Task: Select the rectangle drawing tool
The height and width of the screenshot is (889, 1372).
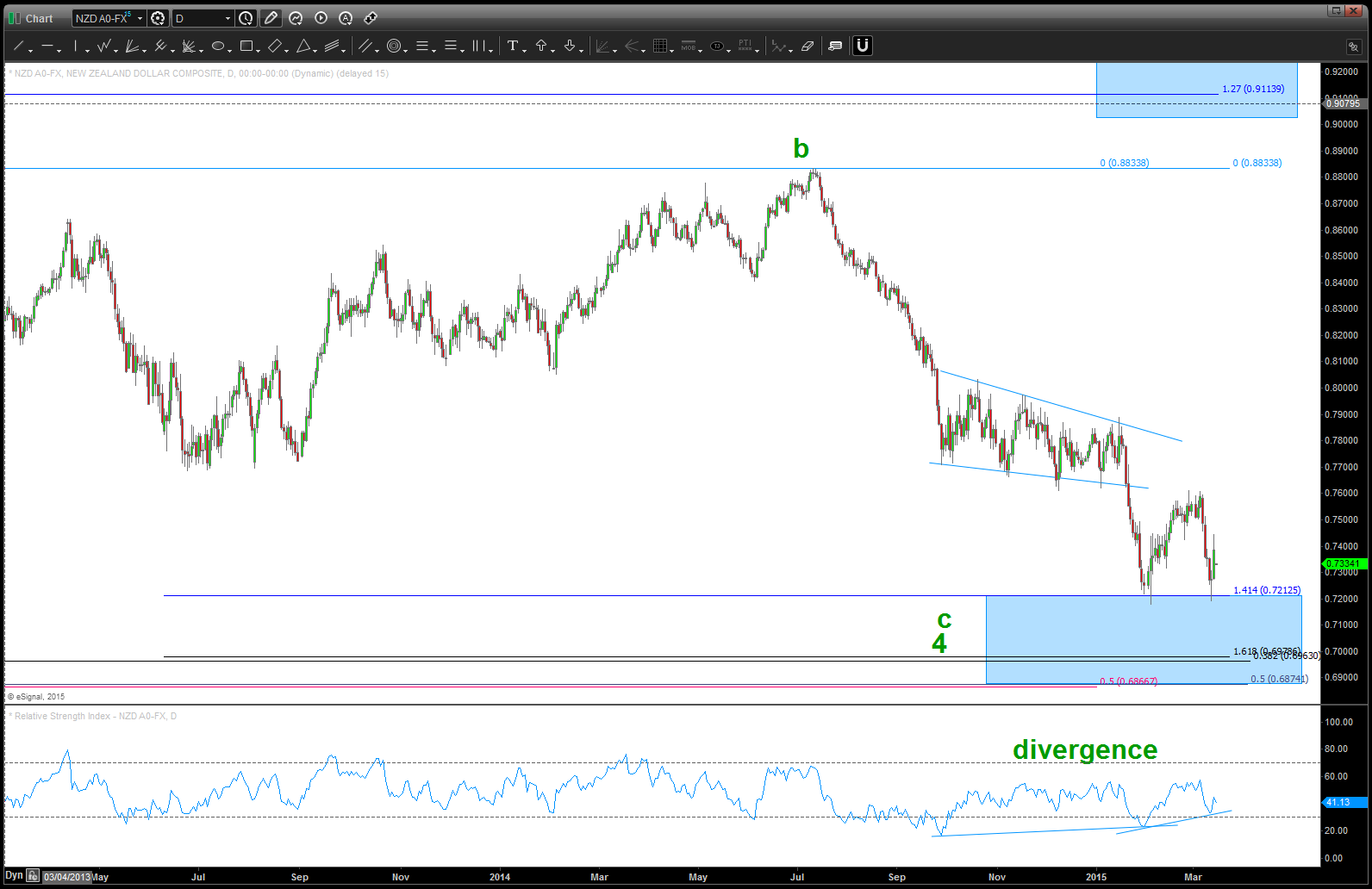Action: click(246, 47)
